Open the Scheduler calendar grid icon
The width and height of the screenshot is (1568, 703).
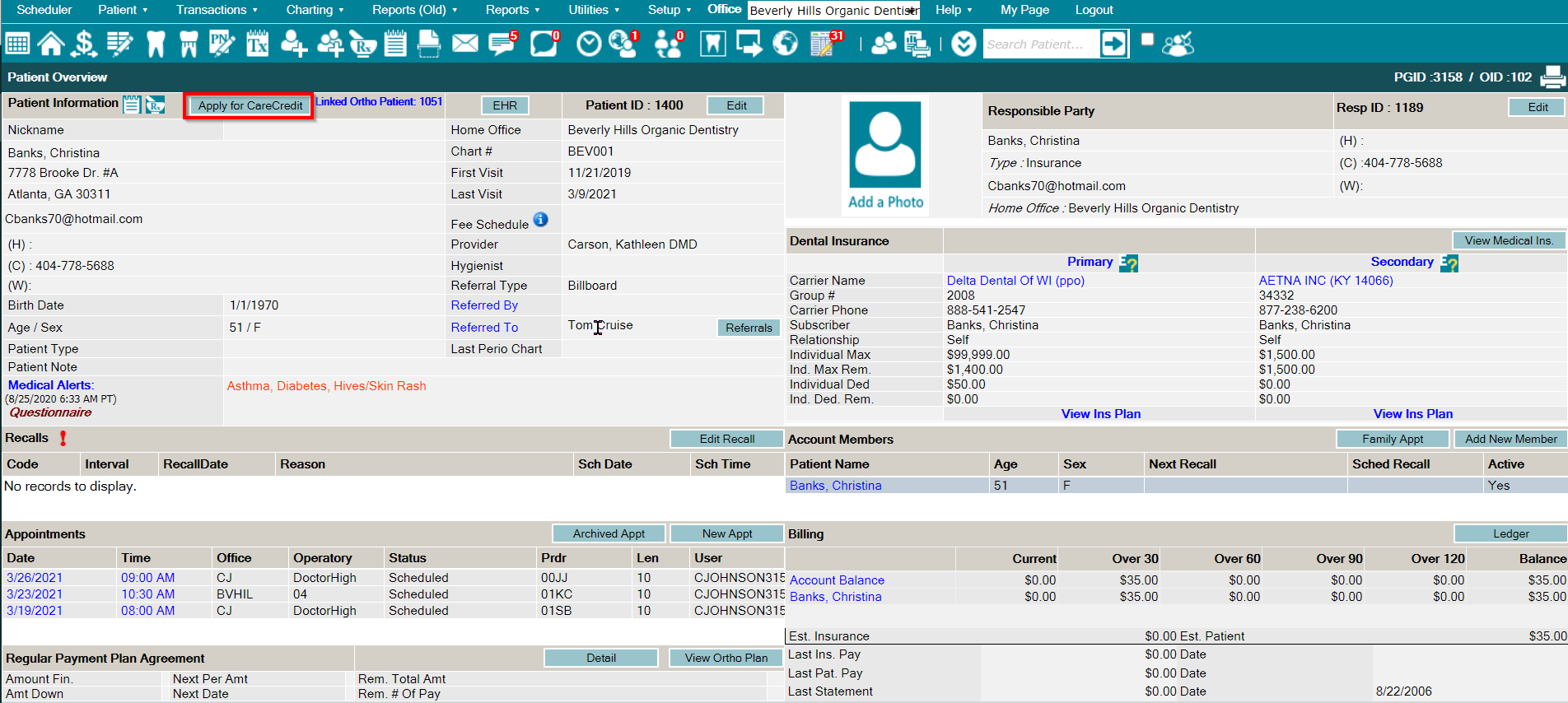point(17,44)
